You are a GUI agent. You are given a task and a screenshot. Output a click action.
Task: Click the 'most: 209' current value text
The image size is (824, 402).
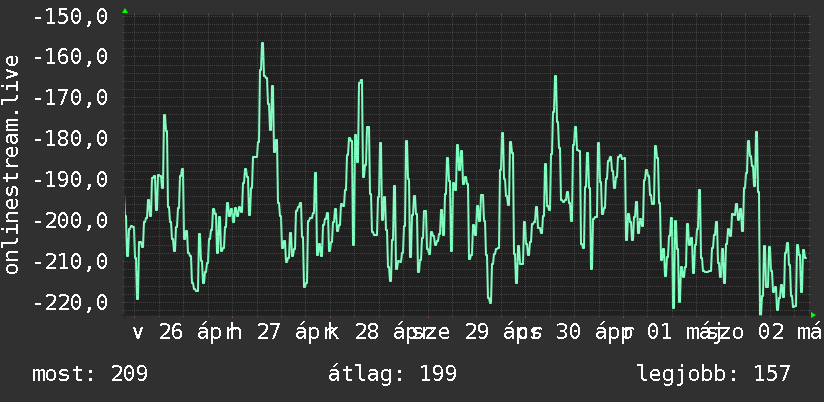(x=90, y=374)
